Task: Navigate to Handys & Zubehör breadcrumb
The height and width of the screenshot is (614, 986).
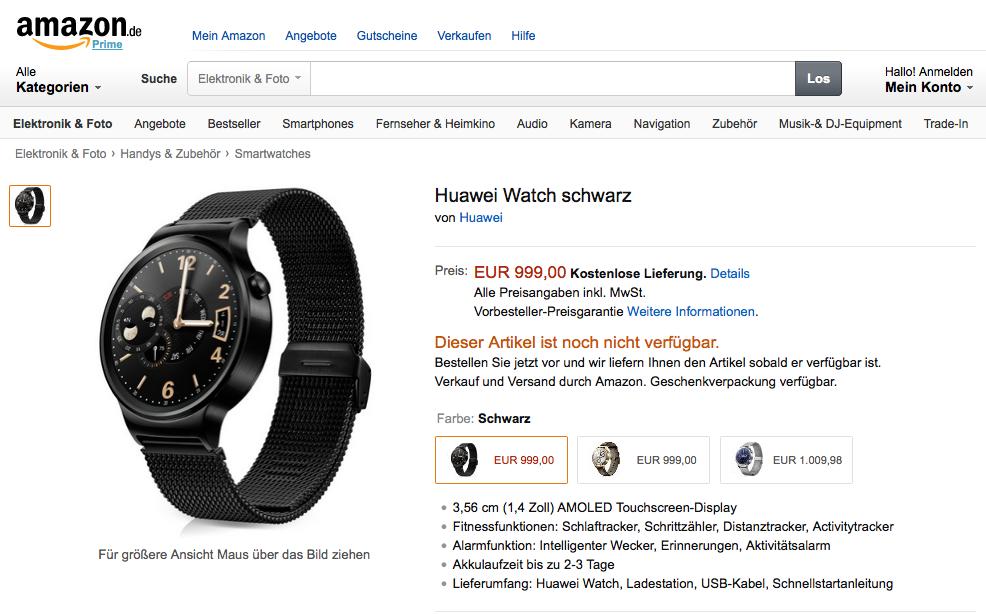Action: 170,154
